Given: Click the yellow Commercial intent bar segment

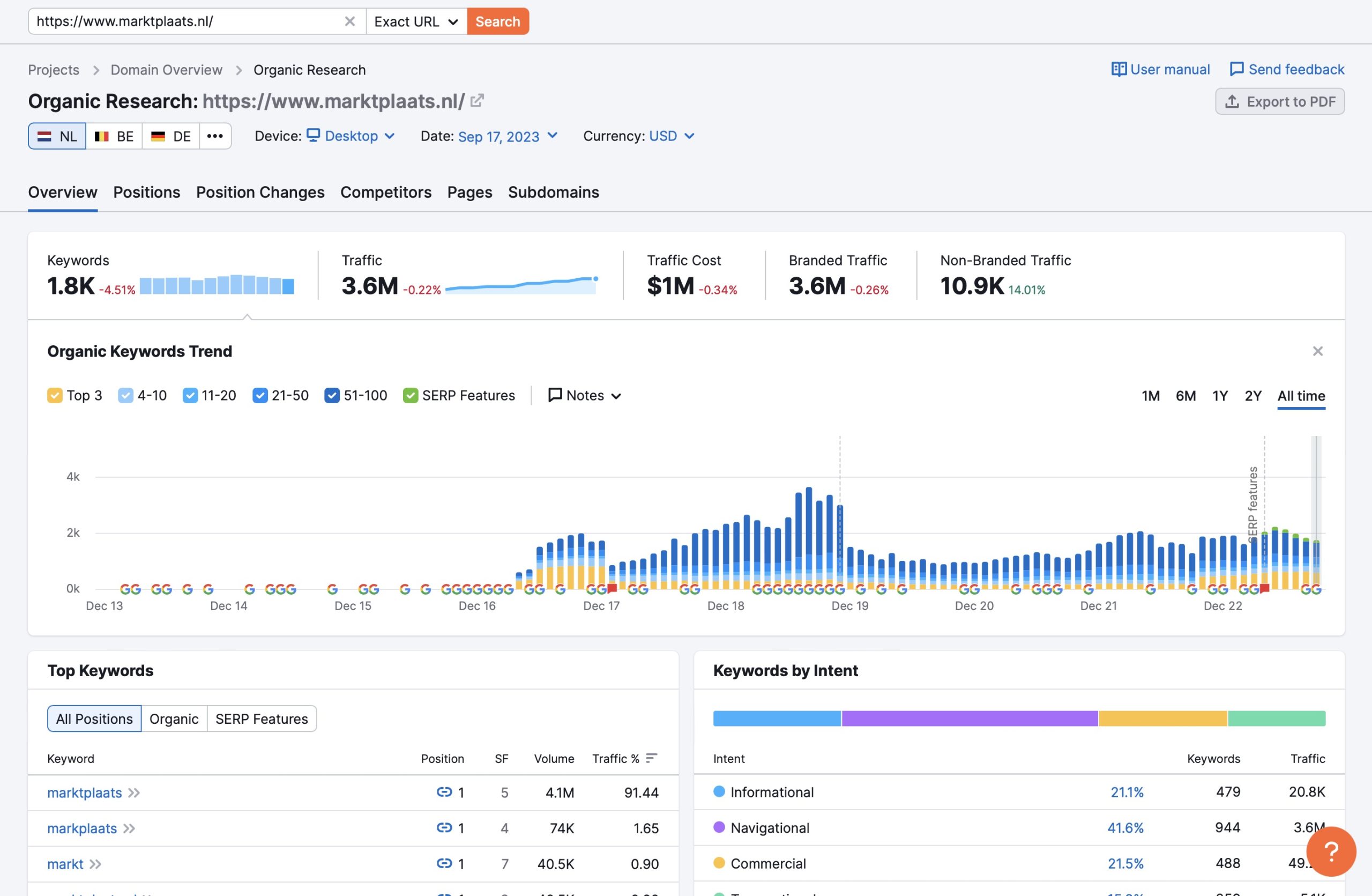Looking at the screenshot, I should 1163,719.
